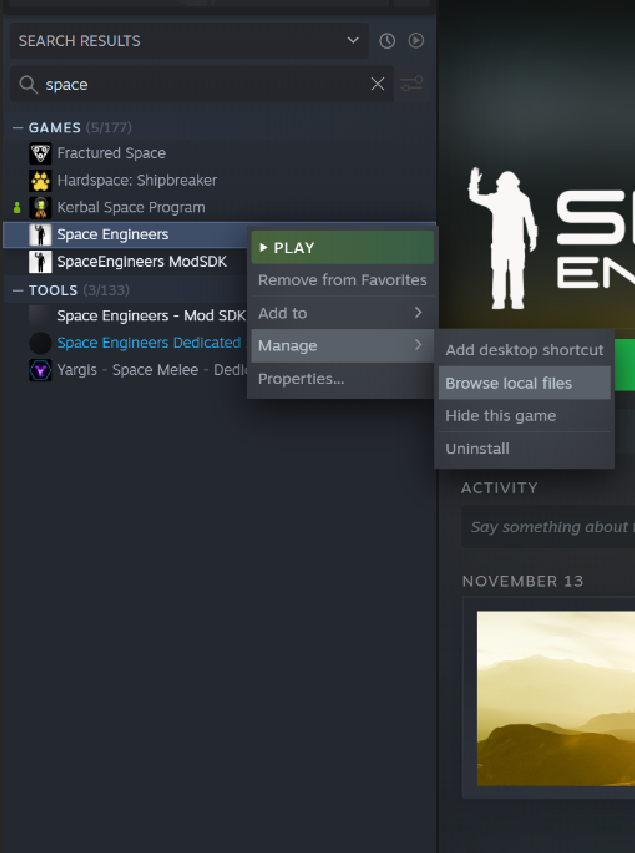The height and width of the screenshot is (853, 635).
Task: Click the Hardspace: Shipbreaker paw icon
Action: (x=40, y=181)
